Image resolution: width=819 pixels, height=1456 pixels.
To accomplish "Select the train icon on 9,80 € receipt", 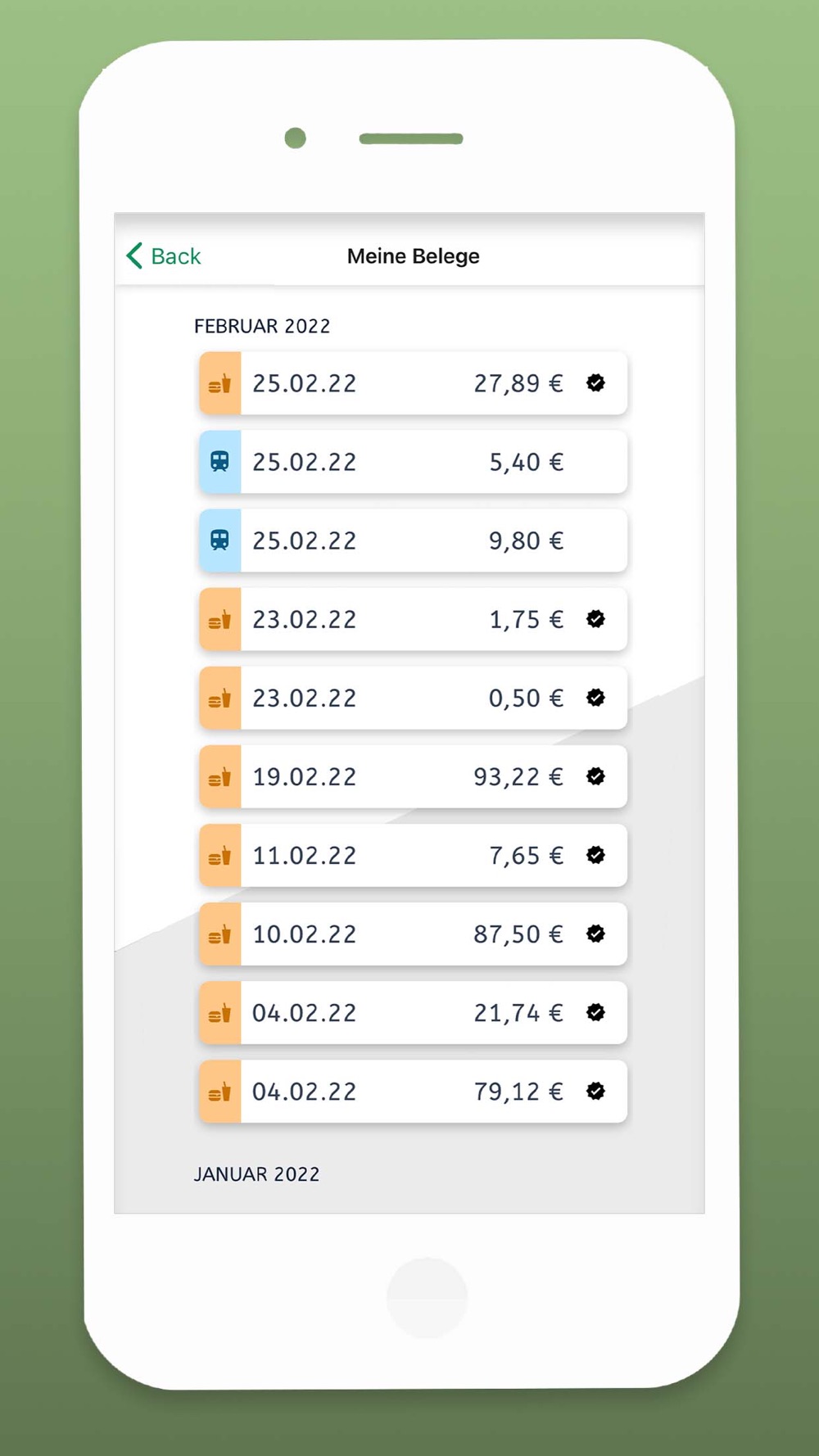I will pos(219,540).
